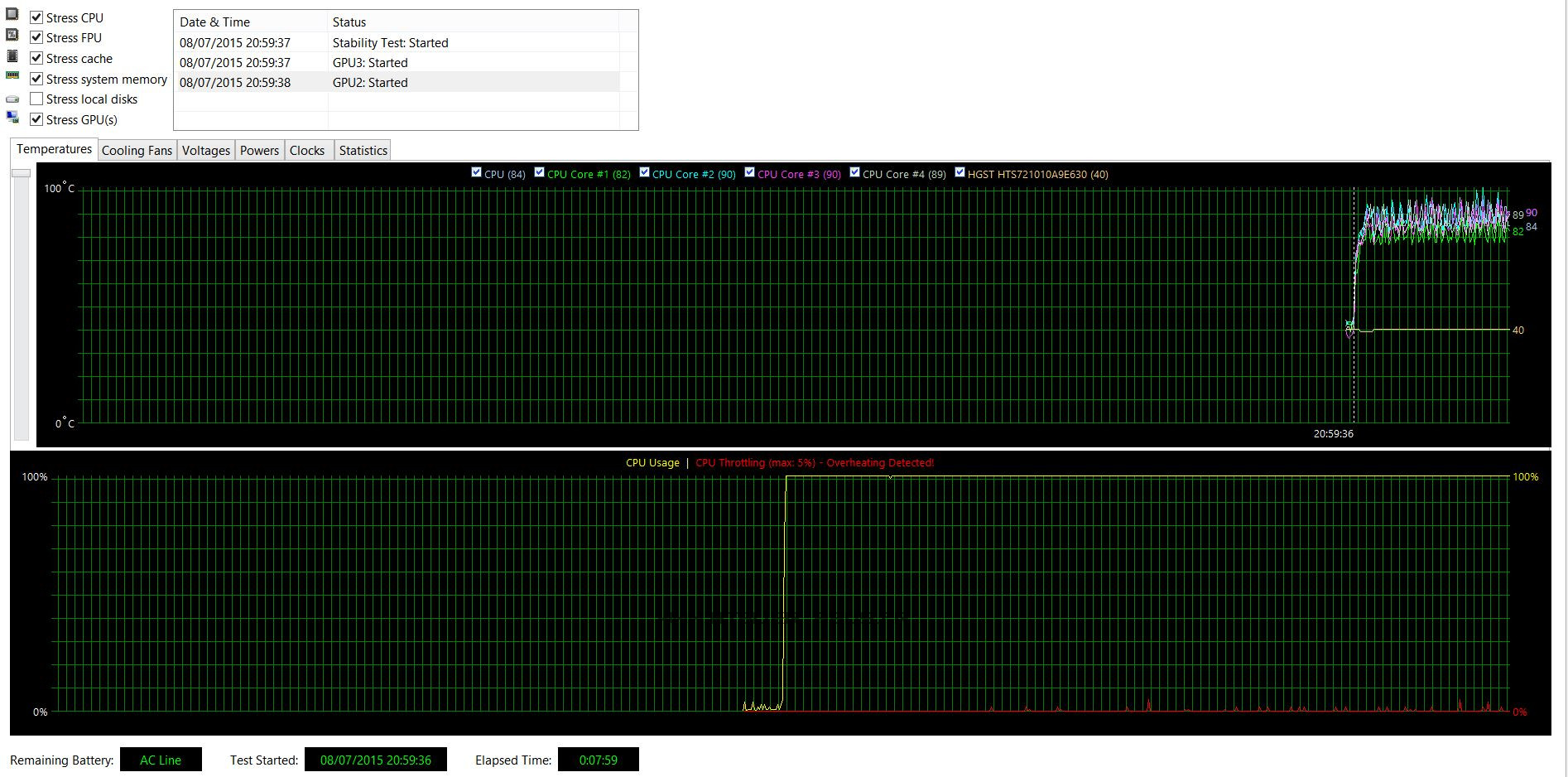Toggle the HGST HTS721010A9E630 drive temperature checkbox
1568x777 pixels.
pyautogui.click(x=960, y=172)
